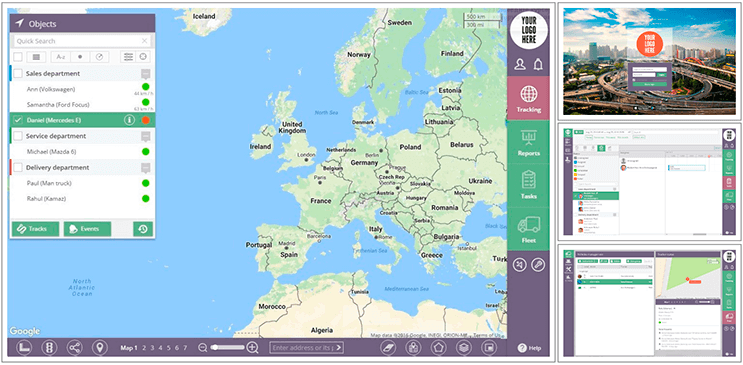Open the Tasks section
This screenshot has width=743, height=365.
pos(528,185)
